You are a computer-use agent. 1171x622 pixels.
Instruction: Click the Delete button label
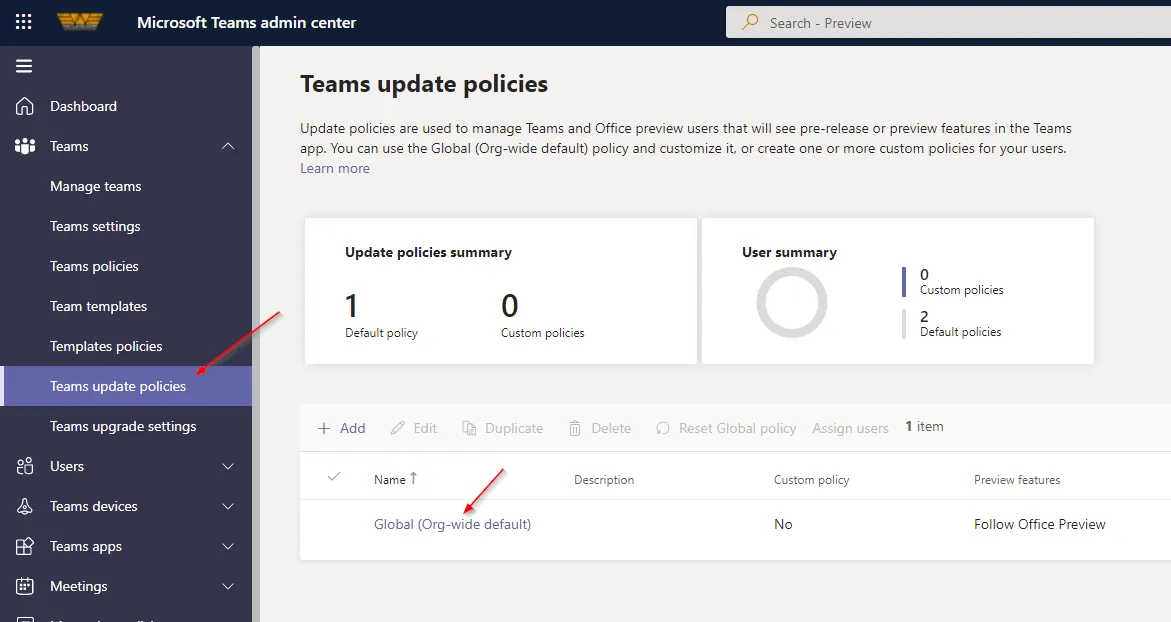pos(611,428)
